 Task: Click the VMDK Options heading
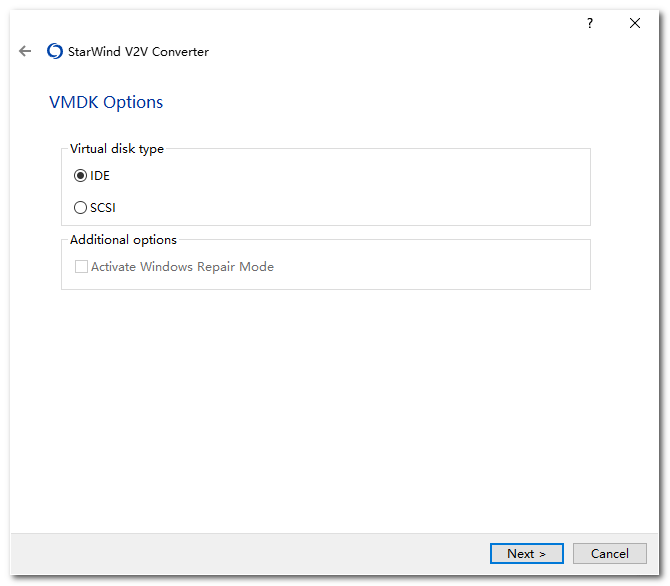pyautogui.click(x=106, y=102)
